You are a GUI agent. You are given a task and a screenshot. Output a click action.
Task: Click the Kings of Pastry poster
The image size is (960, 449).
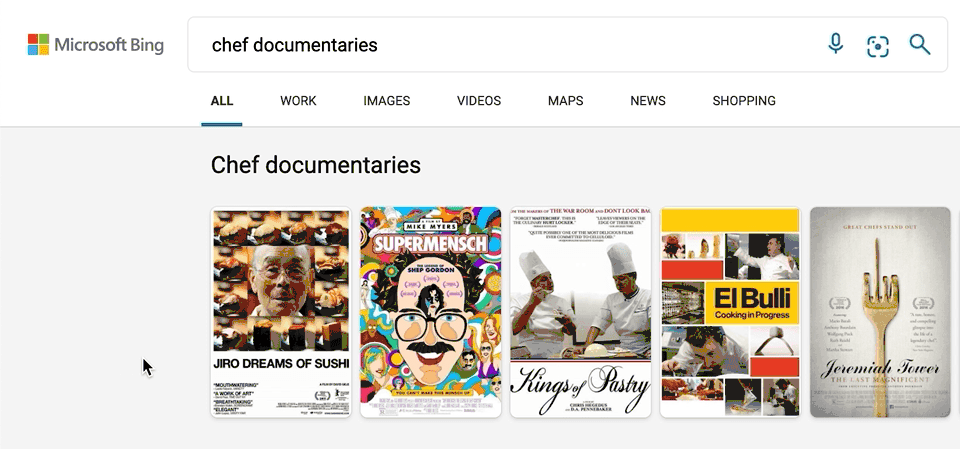[x=580, y=312]
